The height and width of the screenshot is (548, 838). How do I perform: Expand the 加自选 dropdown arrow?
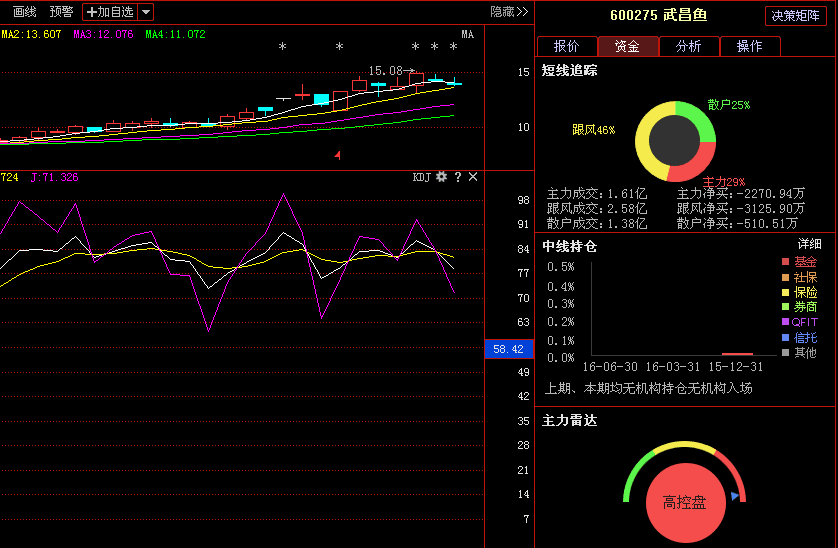146,12
